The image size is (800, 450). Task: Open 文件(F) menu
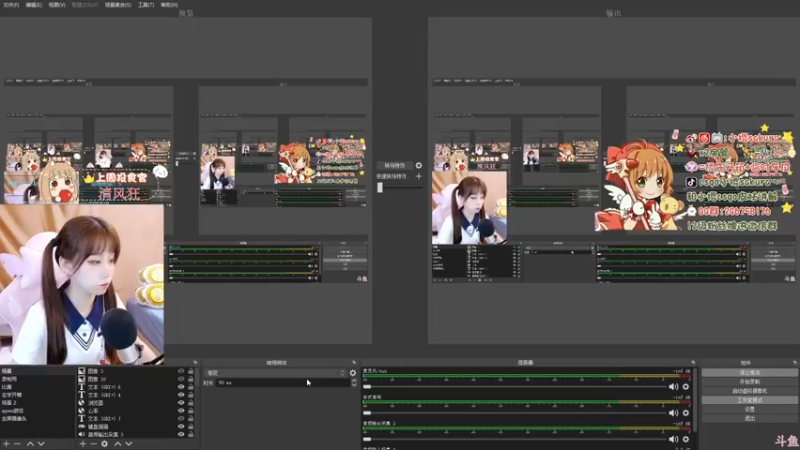[x=11, y=5]
